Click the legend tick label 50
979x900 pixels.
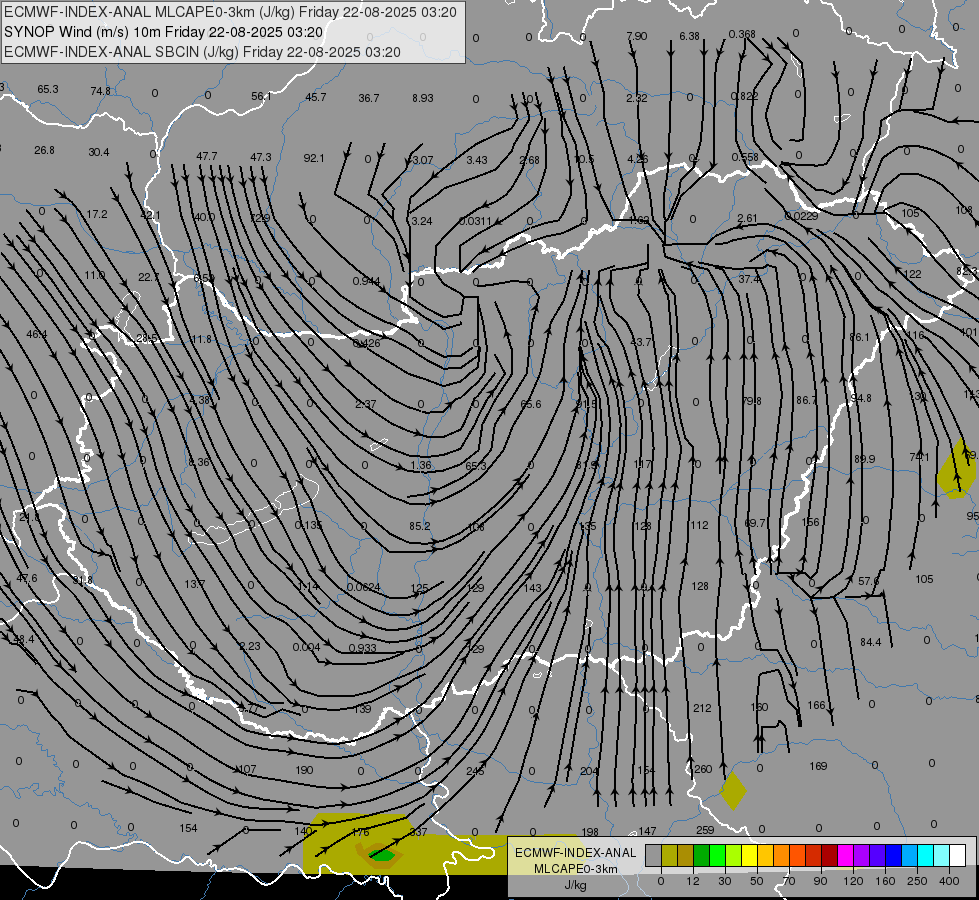pos(757,881)
